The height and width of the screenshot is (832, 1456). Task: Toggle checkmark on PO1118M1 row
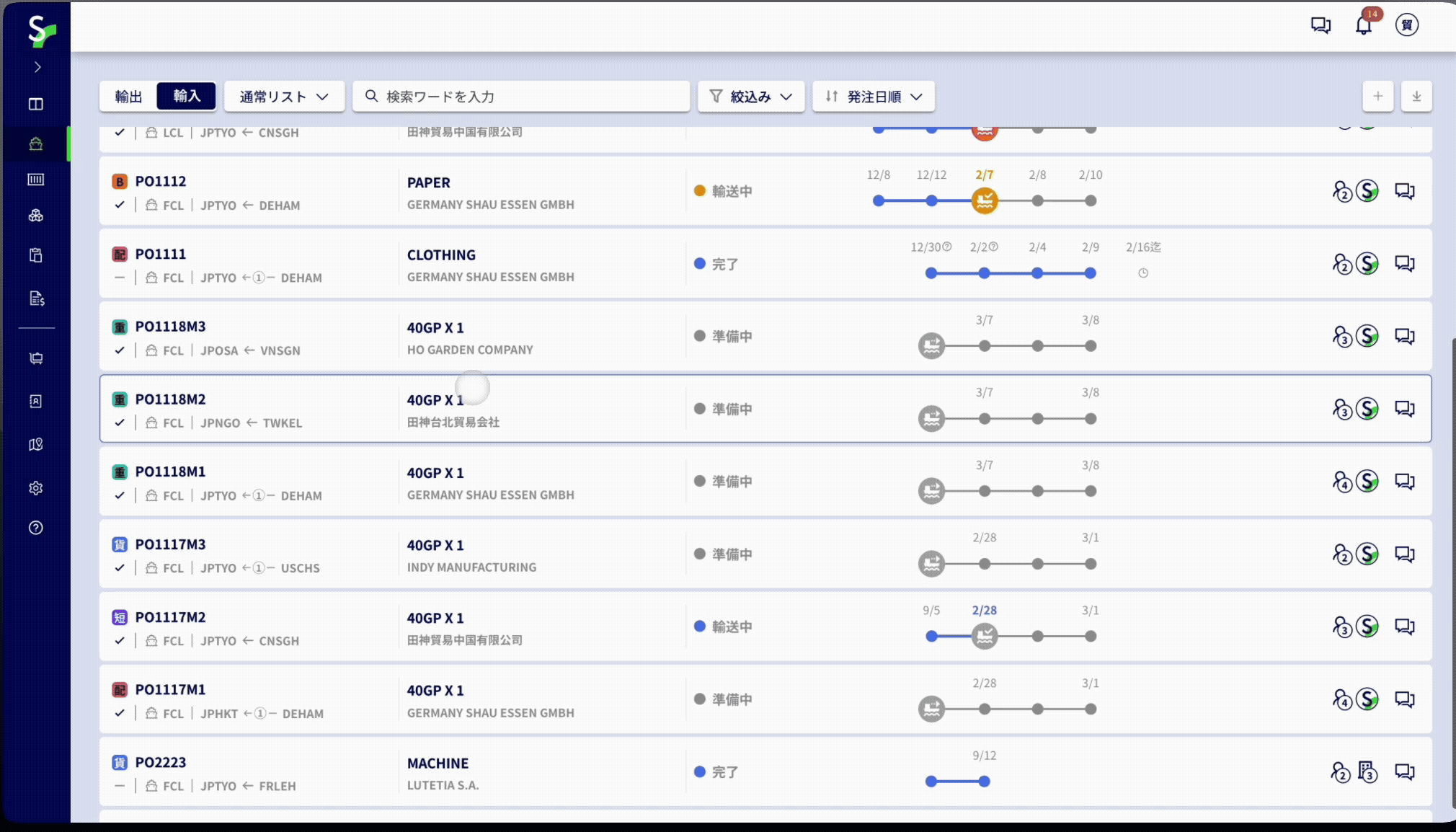point(120,495)
